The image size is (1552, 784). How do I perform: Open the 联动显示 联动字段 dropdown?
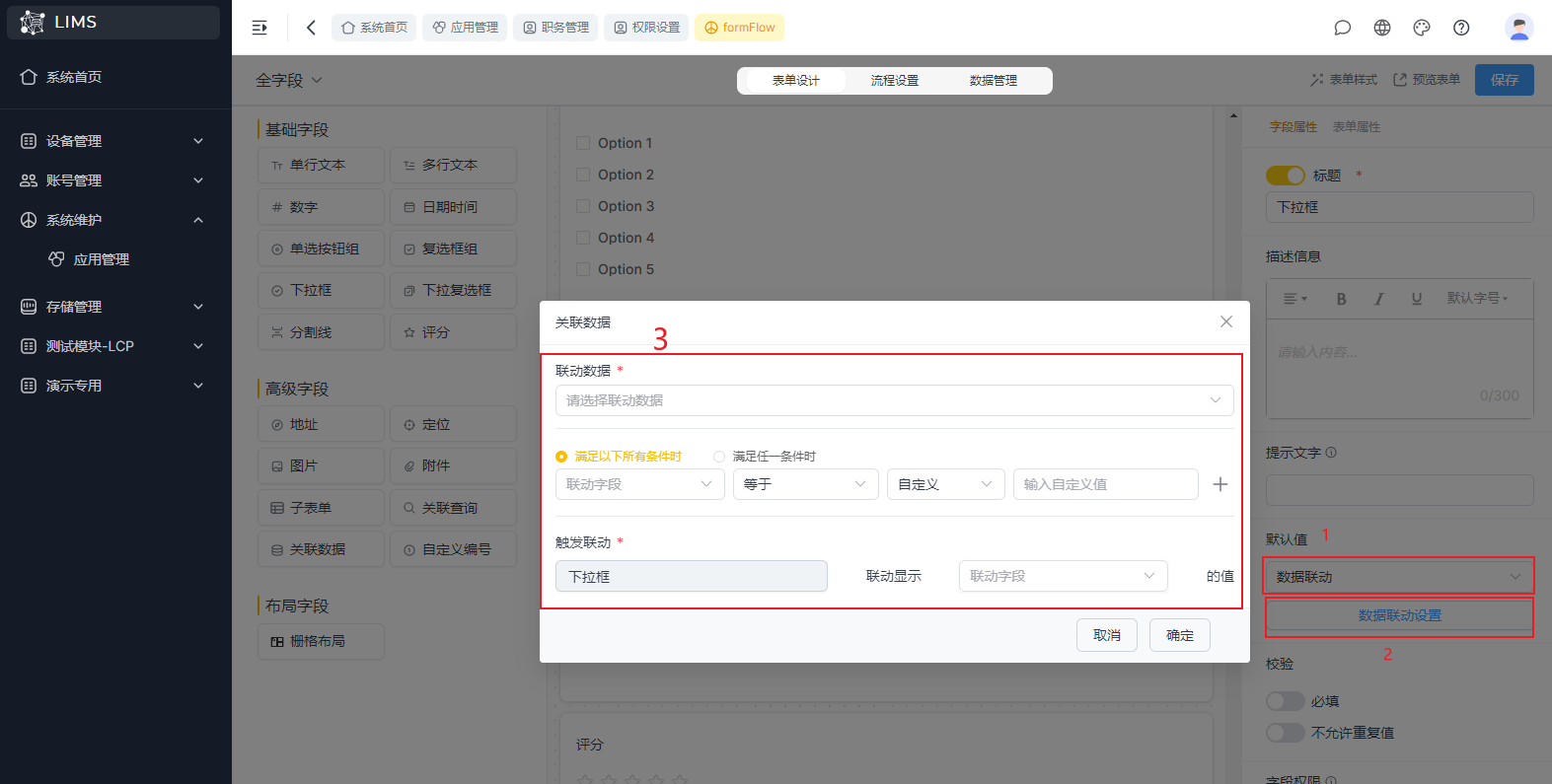point(1063,576)
